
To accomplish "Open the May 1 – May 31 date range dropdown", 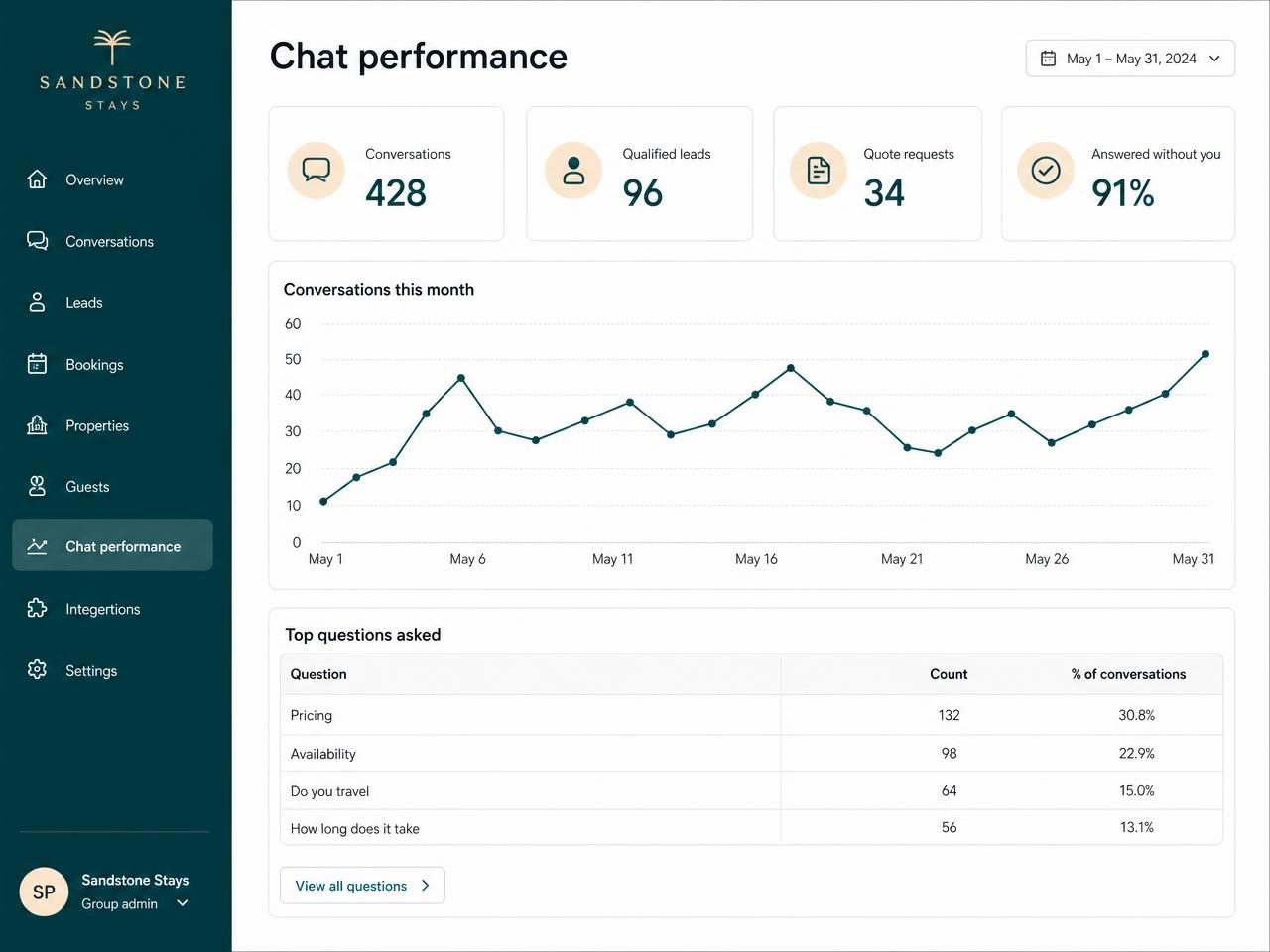I will tap(1130, 59).
